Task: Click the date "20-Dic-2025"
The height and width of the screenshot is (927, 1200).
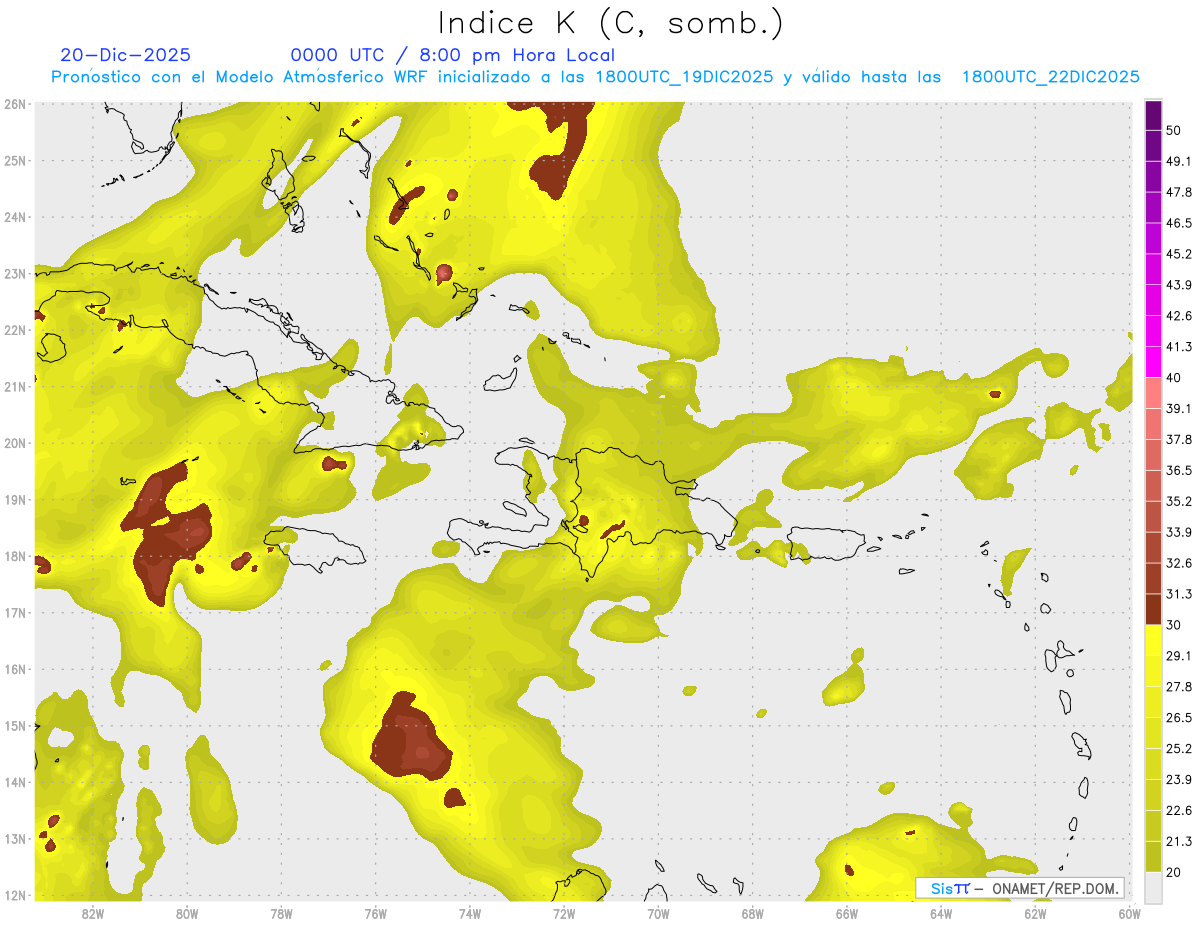Action: click(x=126, y=56)
